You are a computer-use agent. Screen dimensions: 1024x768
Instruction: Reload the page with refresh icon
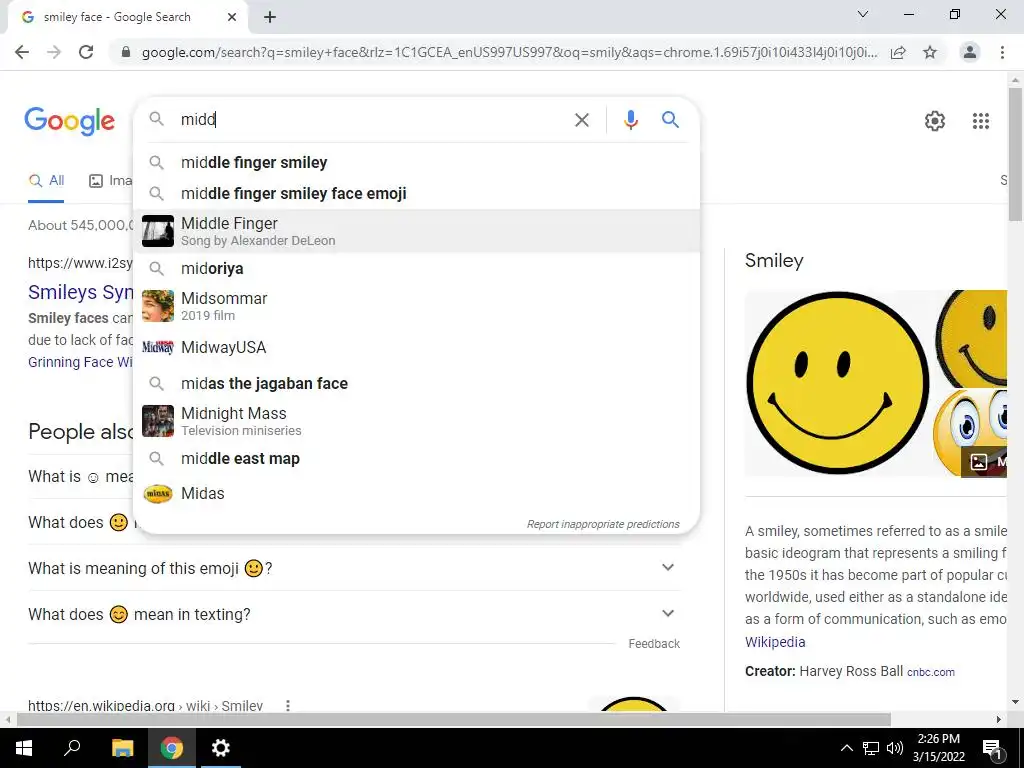pyautogui.click(x=86, y=52)
